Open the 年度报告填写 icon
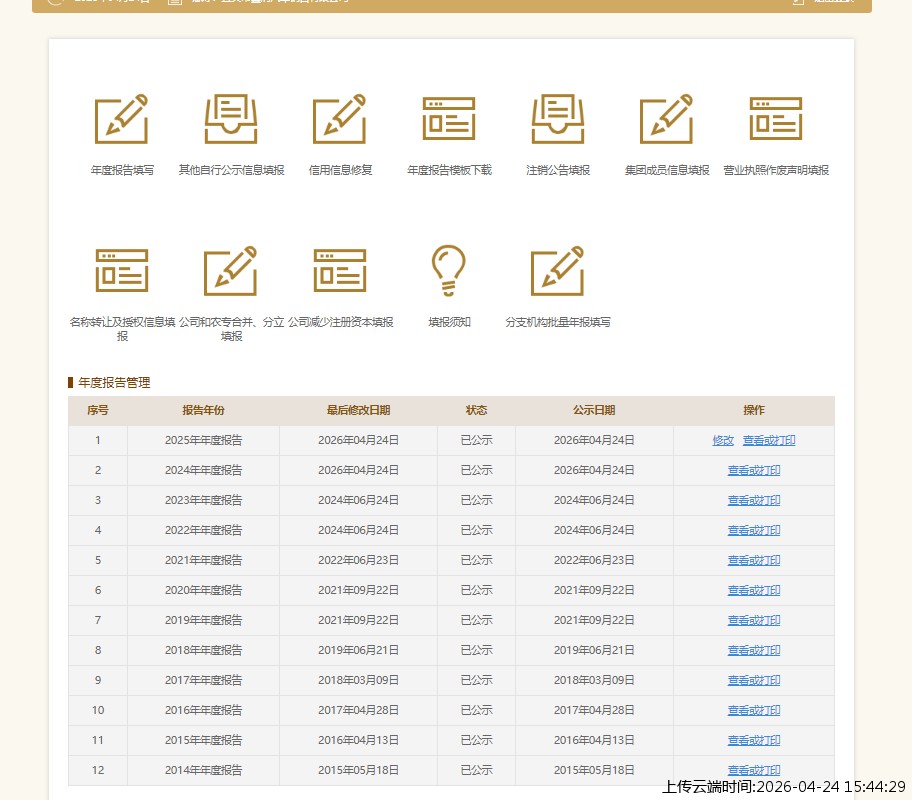912x800 pixels. [x=121, y=119]
